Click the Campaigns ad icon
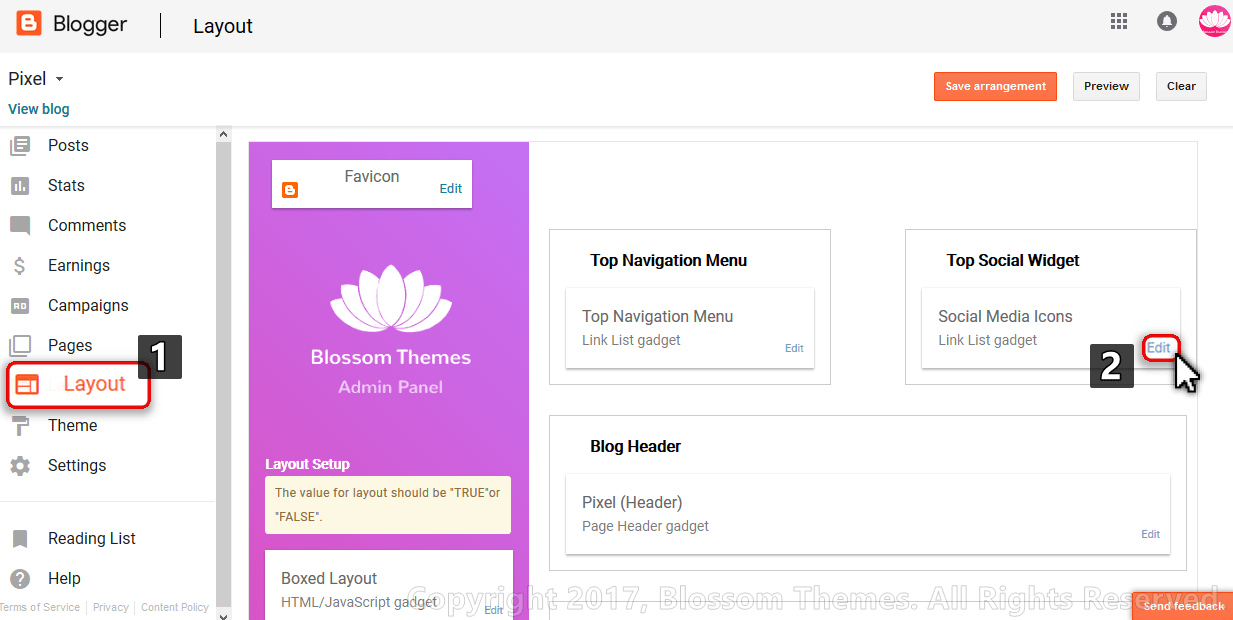 [x=20, y=306]
